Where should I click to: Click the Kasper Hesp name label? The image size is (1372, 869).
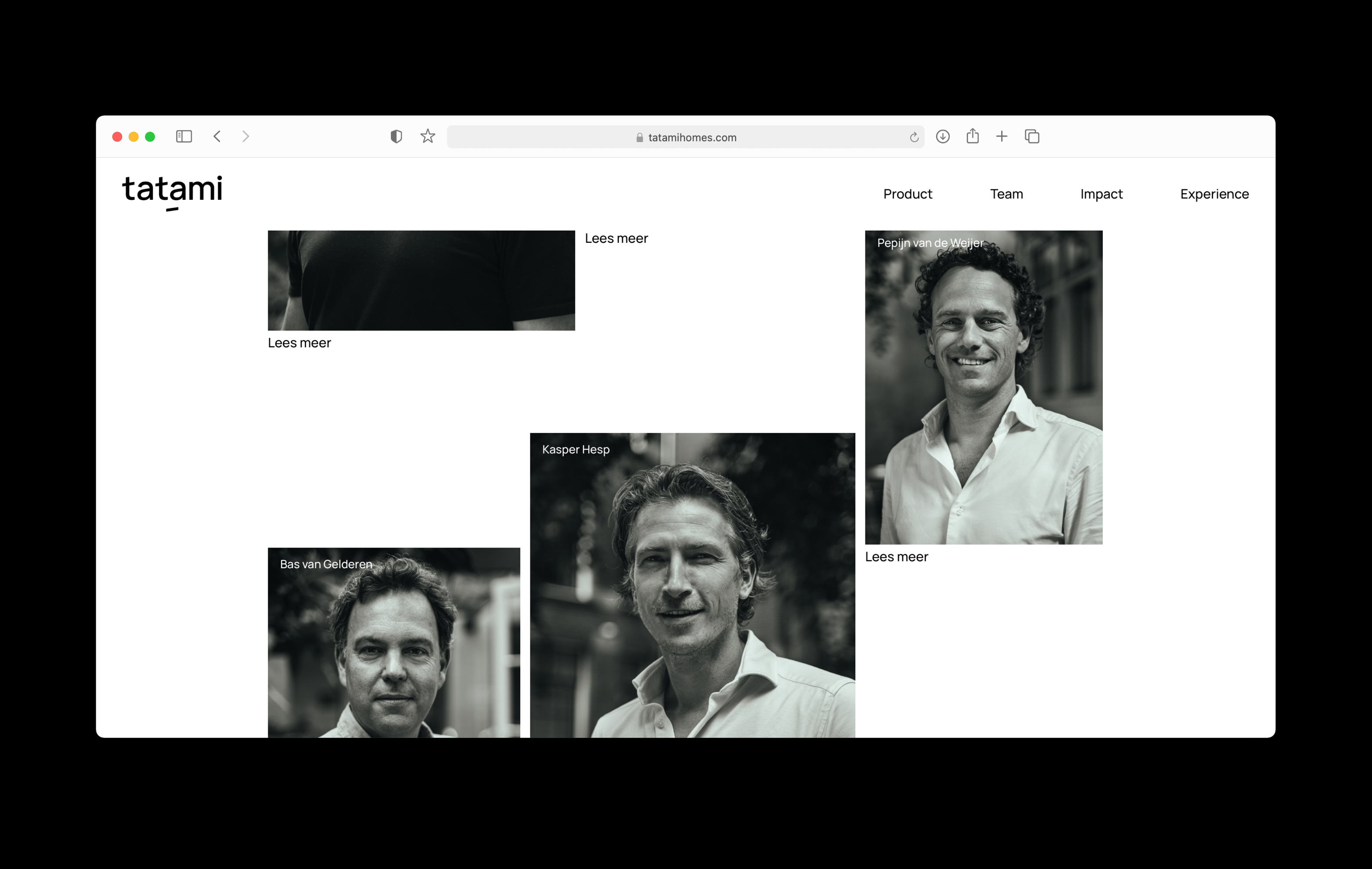point(576,450)
